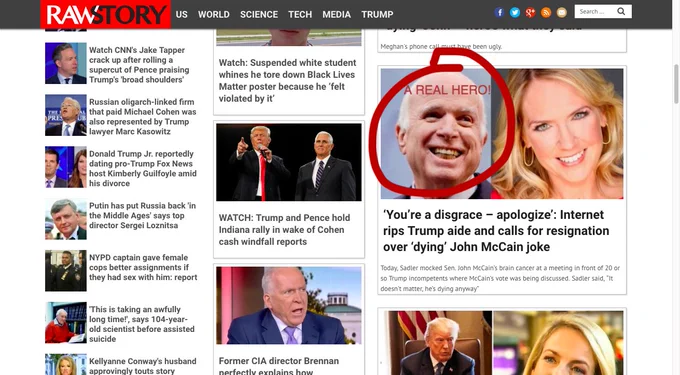Click the Kellyanne Conway's husband story thumbnail
Image resolution: width=680 pixels, height=375 pixels.
[x=66, y=364]
